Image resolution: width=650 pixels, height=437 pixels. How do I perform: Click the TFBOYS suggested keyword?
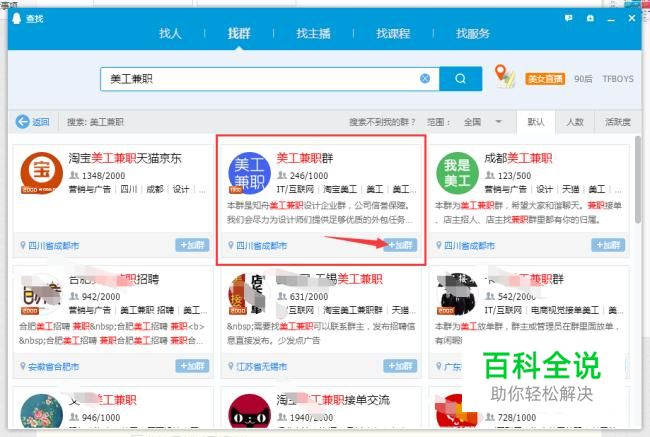[618, 79]
